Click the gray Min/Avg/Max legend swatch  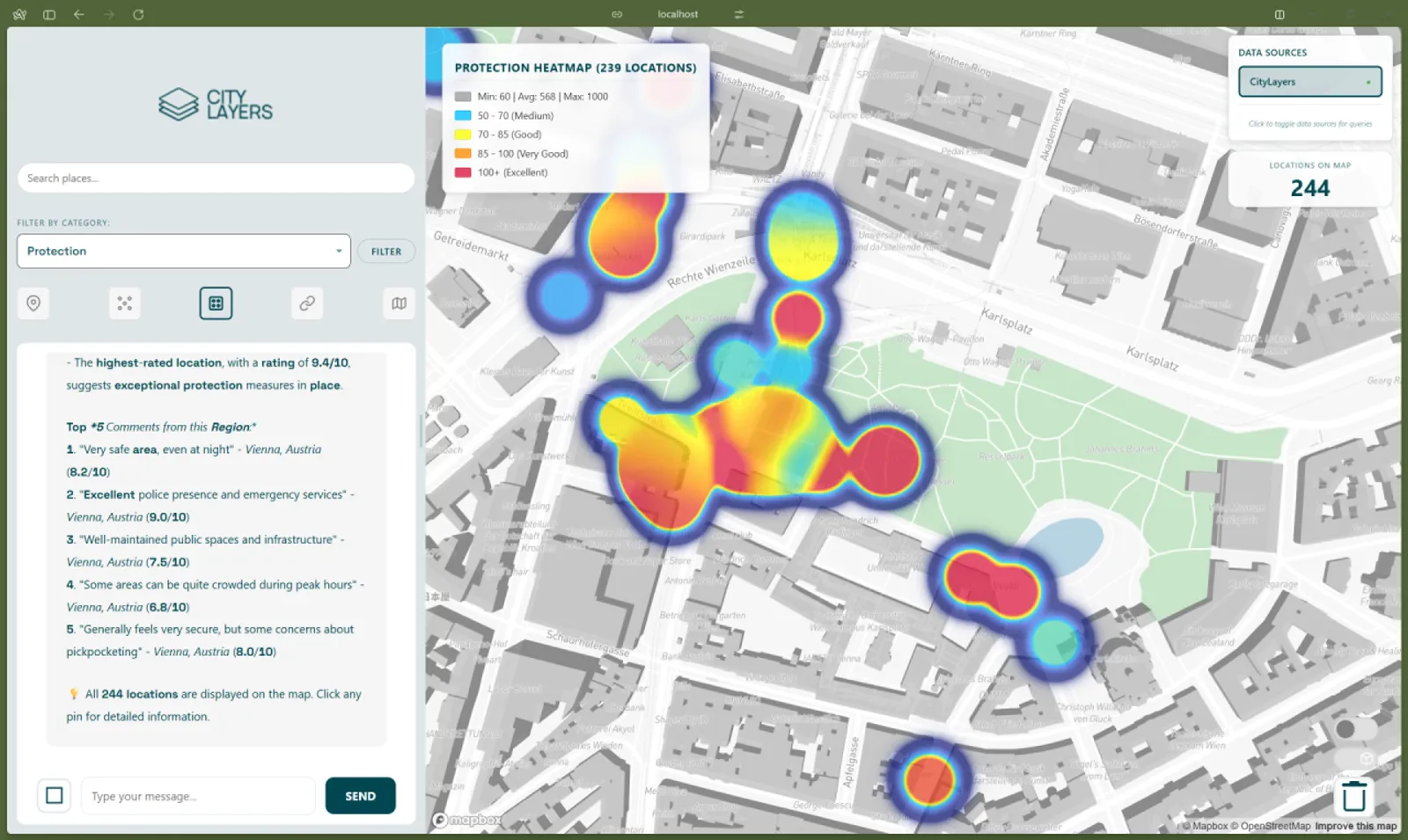[x=463, y=97]
